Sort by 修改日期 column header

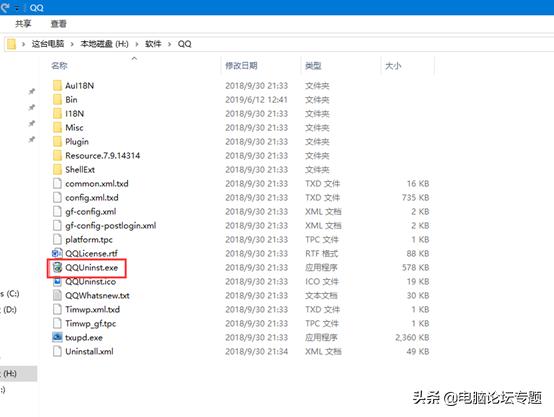[x=241, y=66]
